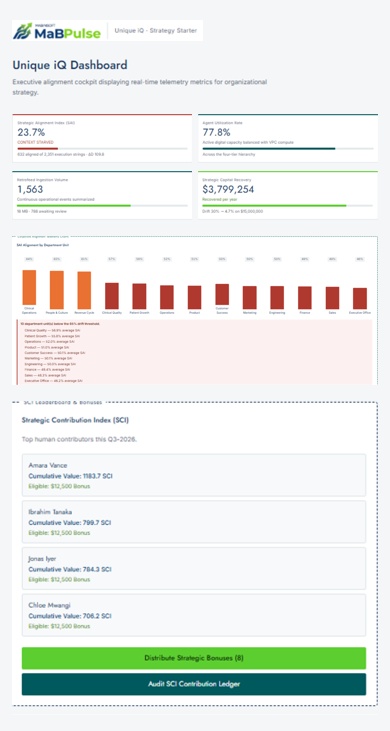390x731 pixels.
Task: Click the Product red bar
Action: coord(194,296)
